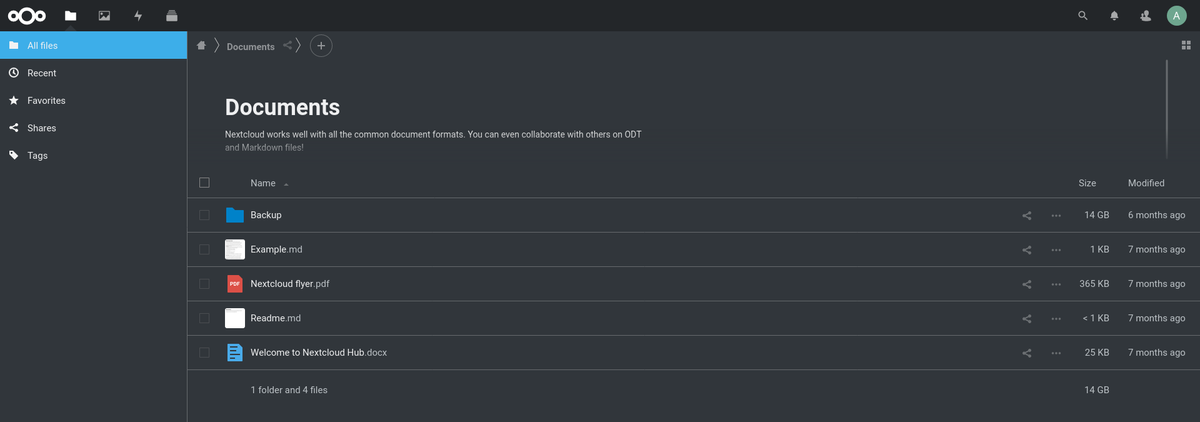Select the Example.md checkbox
This screenshot has width=1200, height=422.
click(x=204, y=249)
